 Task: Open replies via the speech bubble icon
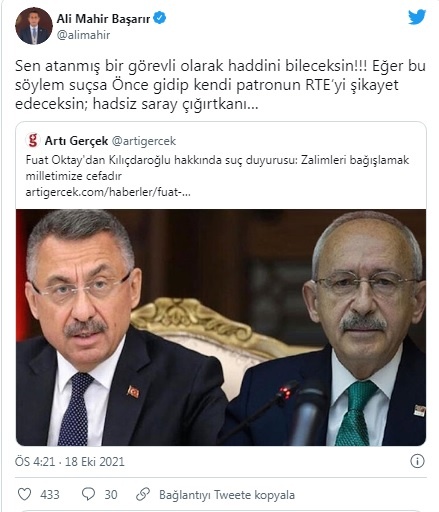[88, 494]
